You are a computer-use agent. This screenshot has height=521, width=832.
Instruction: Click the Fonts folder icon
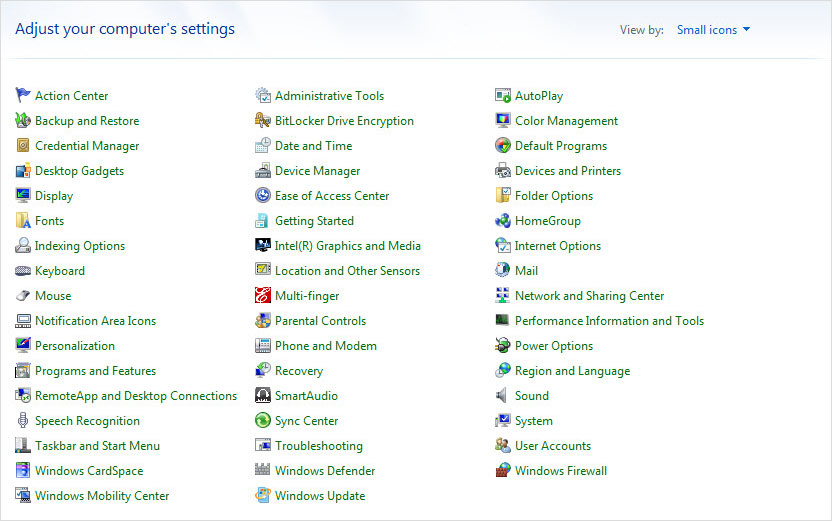click(x=23, y=220)
